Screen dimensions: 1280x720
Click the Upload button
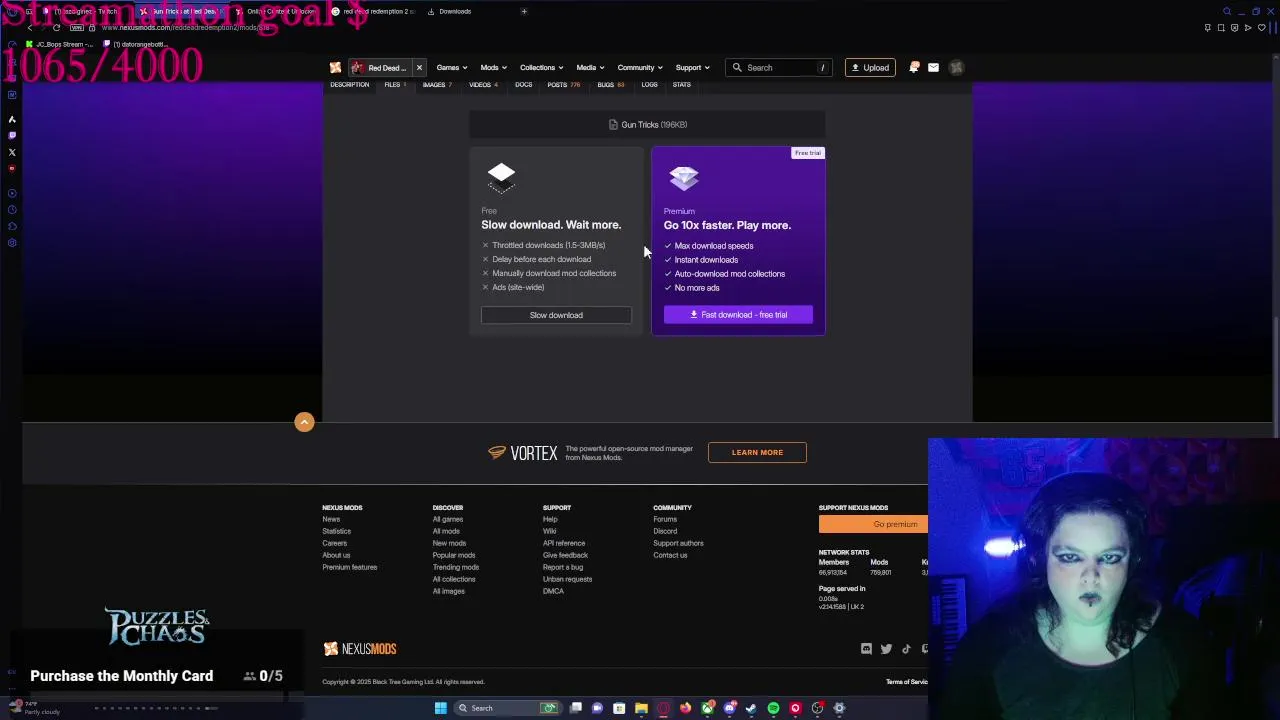click(870, 68)
